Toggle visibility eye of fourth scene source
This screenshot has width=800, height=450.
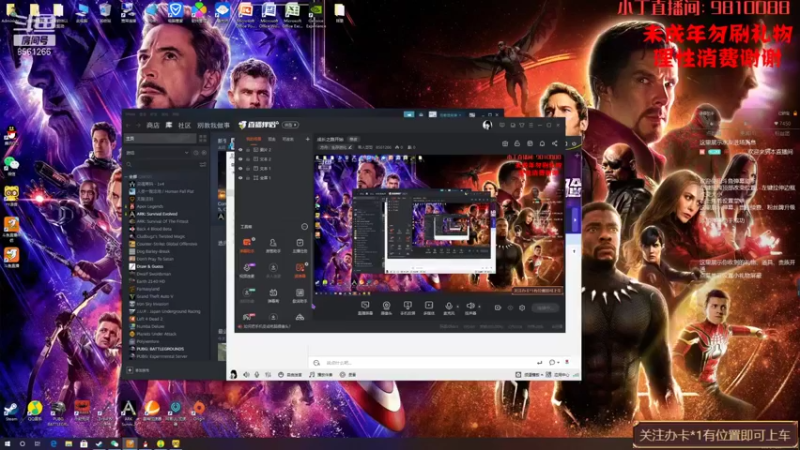coord(240,178)
